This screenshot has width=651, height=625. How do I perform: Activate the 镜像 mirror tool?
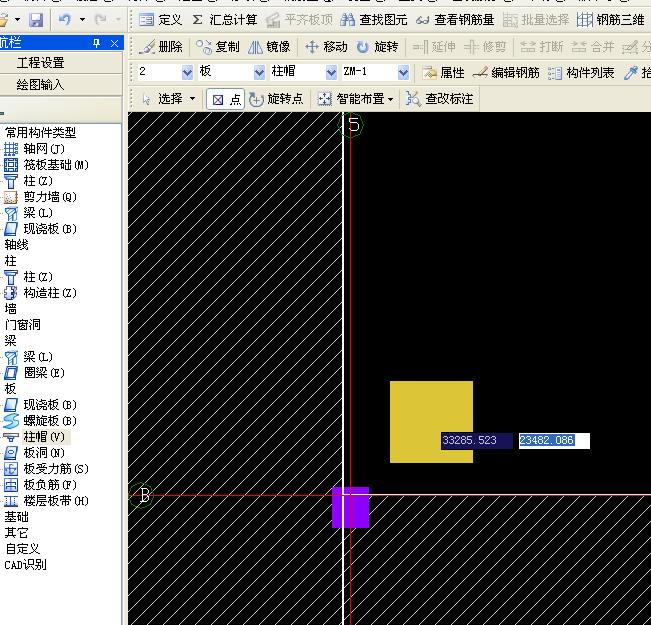pyautogui.click(x=269, y=47)
